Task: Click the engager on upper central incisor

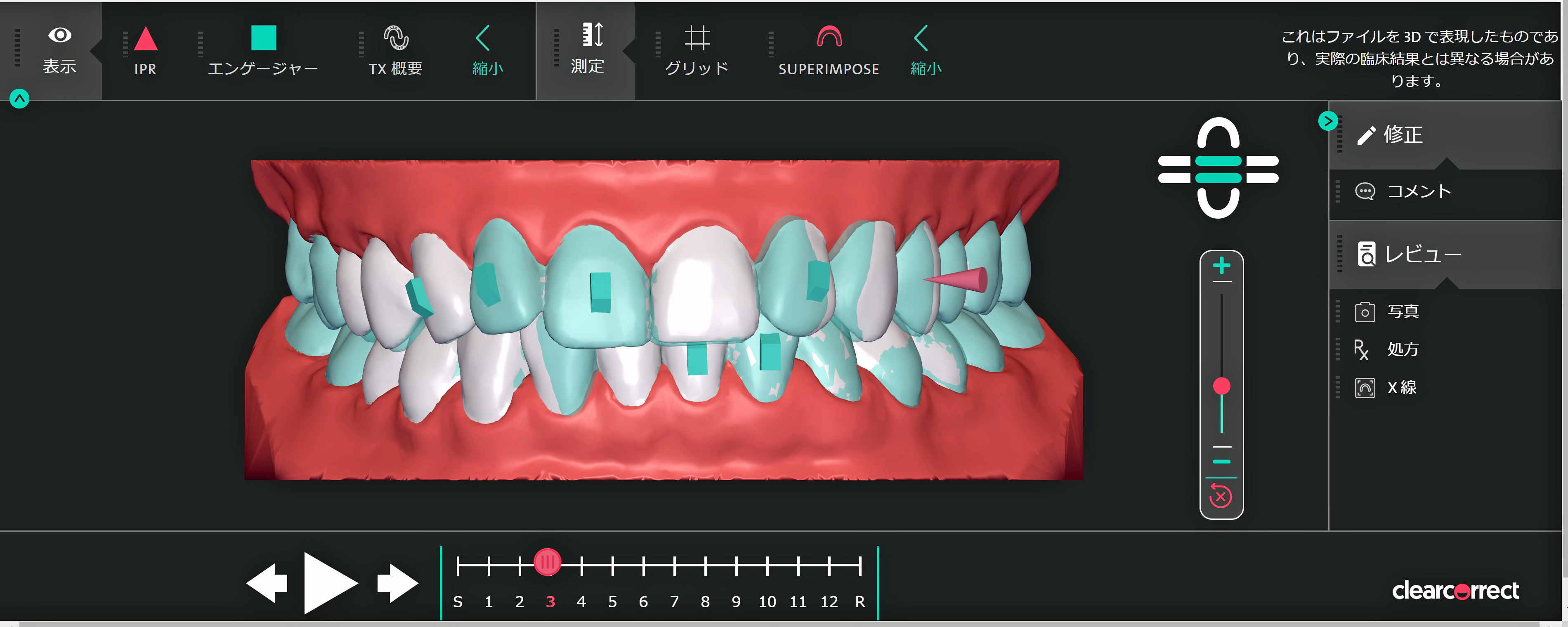Action: pyautogui.click(x=600, y=292)
